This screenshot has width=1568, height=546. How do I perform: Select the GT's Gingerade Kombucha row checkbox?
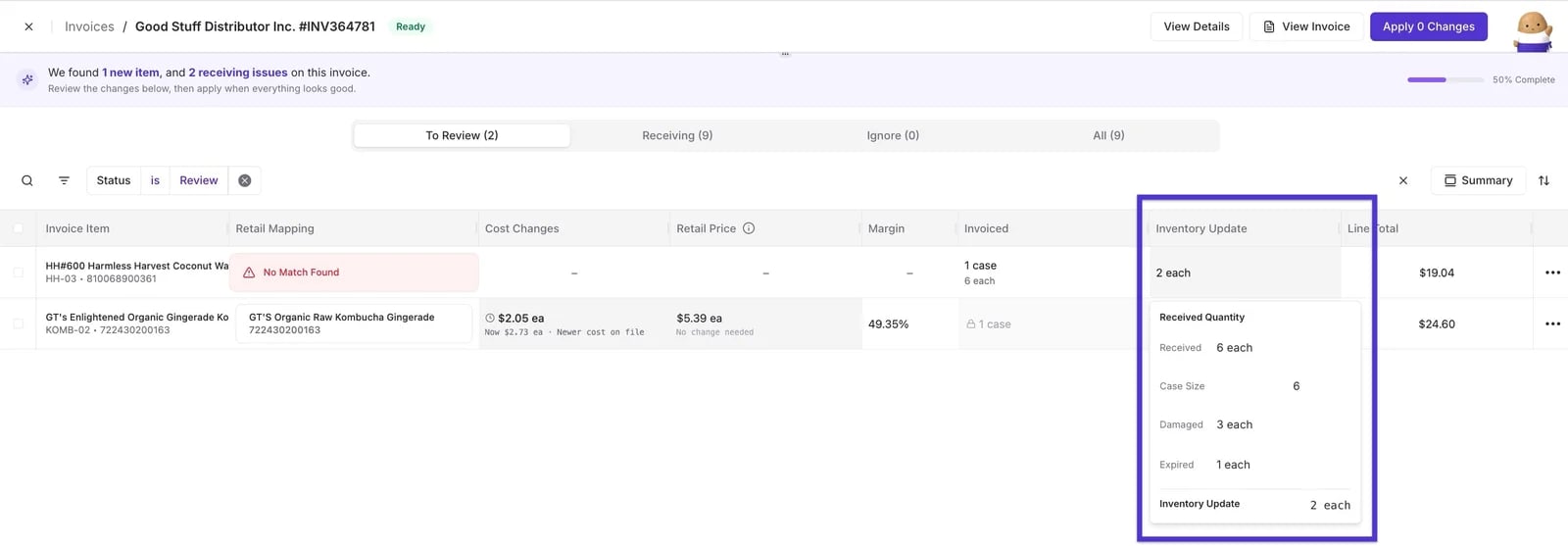18,323
